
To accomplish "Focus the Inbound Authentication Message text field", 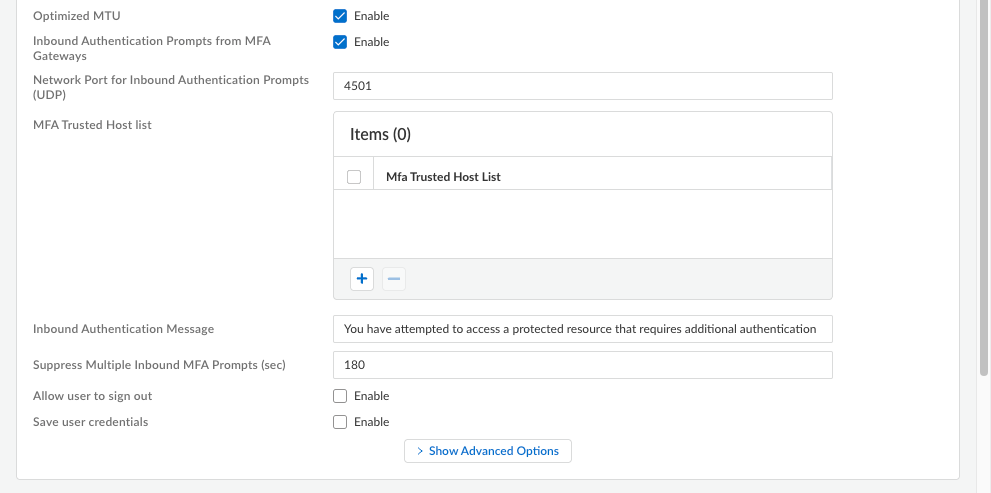I will [x=582, y=329].
